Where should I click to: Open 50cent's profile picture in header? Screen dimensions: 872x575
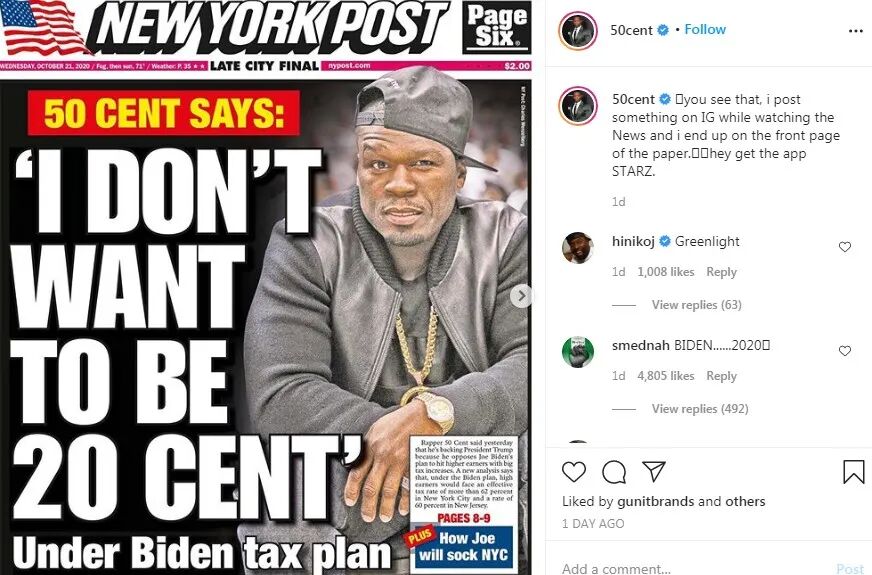[x=578, y=30]
